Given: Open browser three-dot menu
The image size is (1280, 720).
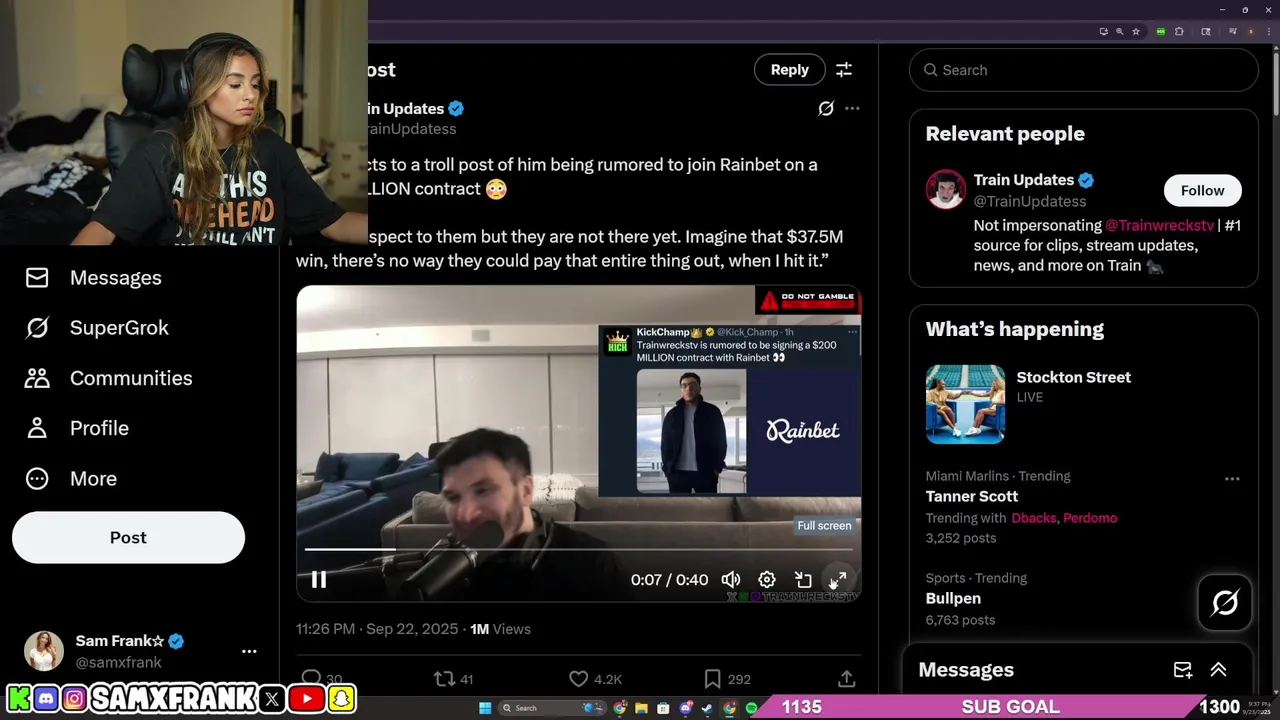Looking at the screenshot, I should [1269, 31].
